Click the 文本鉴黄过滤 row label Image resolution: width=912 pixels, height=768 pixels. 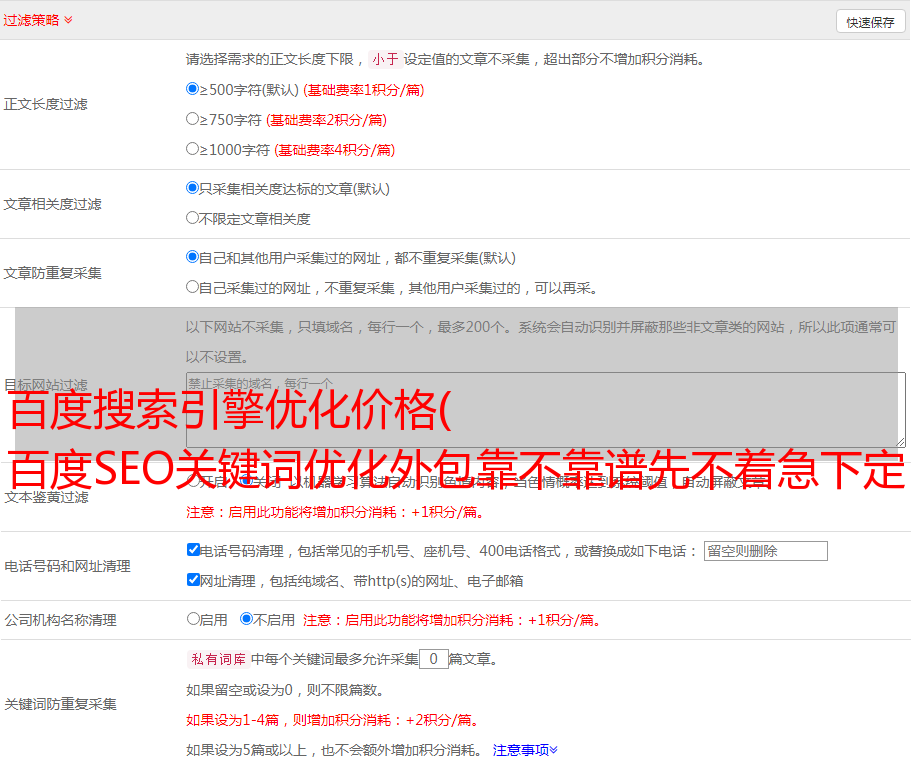click(x=47, y=497)
